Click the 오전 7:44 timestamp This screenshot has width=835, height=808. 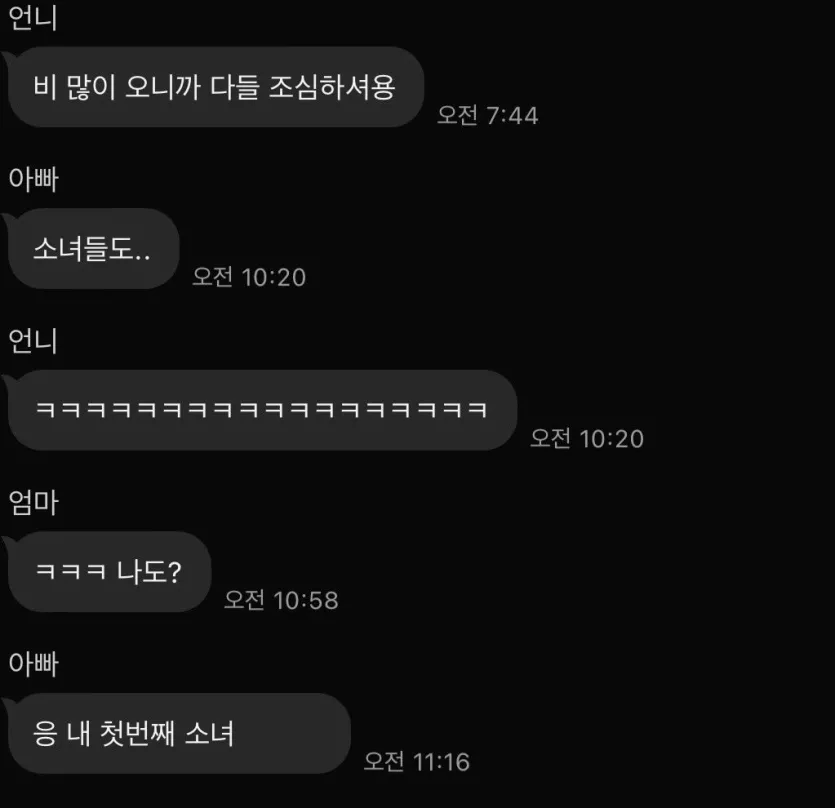tap(487, 115)
